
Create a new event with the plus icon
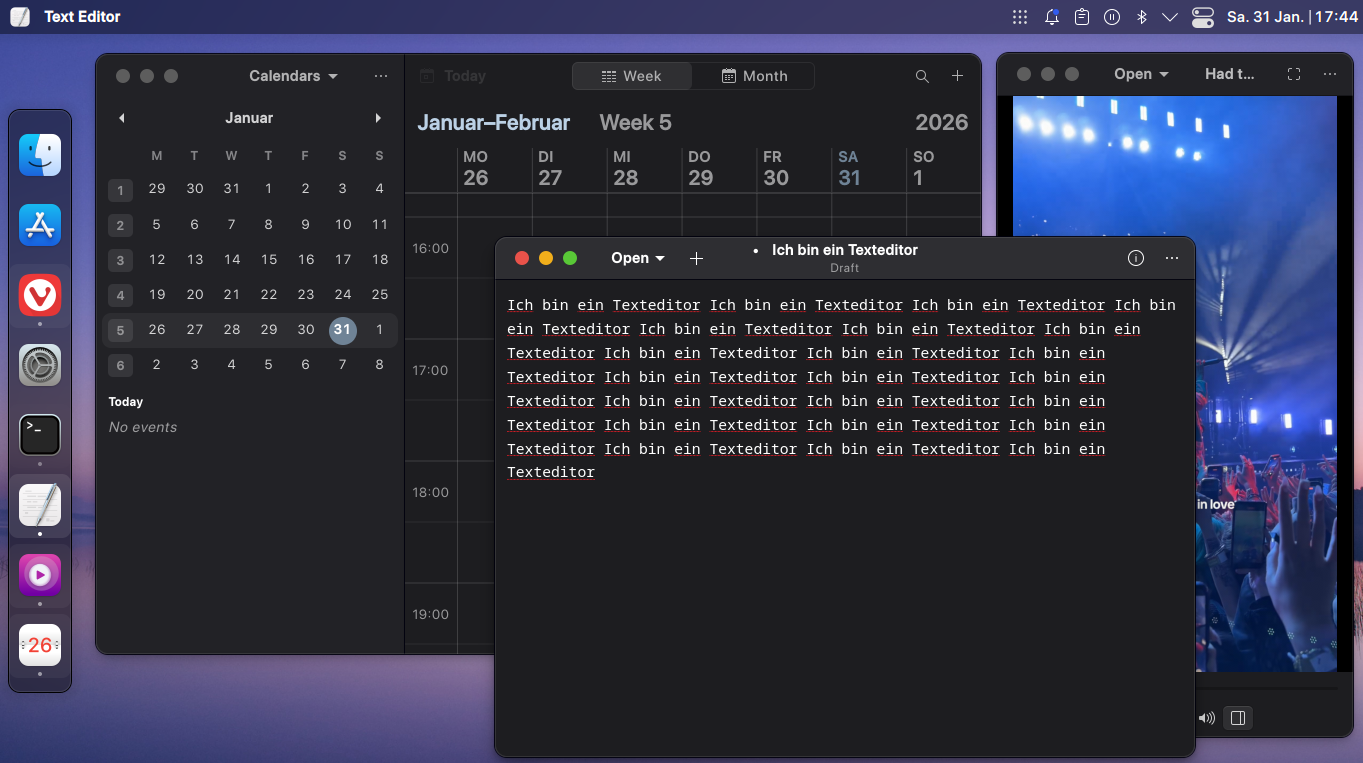[x=957, y=75]
